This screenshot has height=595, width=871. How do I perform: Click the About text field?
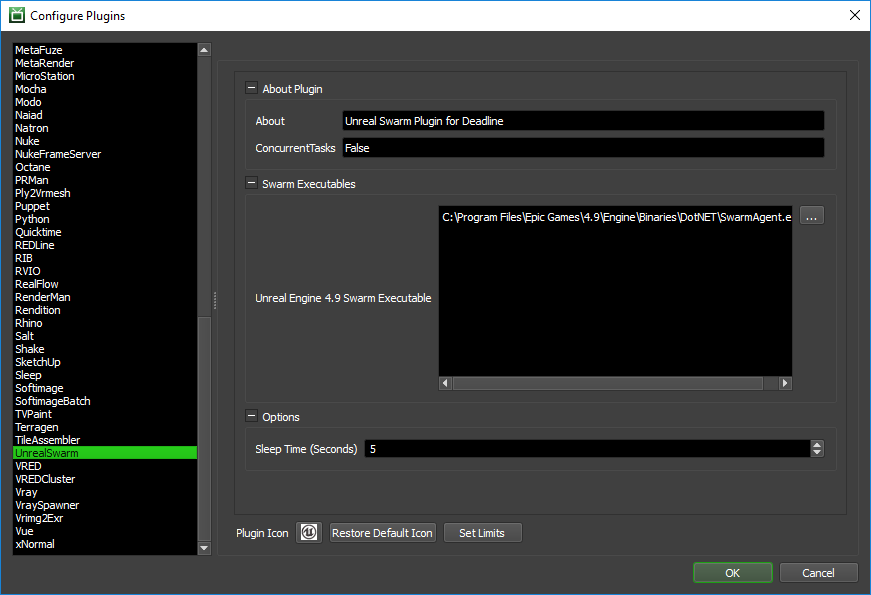pyautogui.click(x=583, y=121)
